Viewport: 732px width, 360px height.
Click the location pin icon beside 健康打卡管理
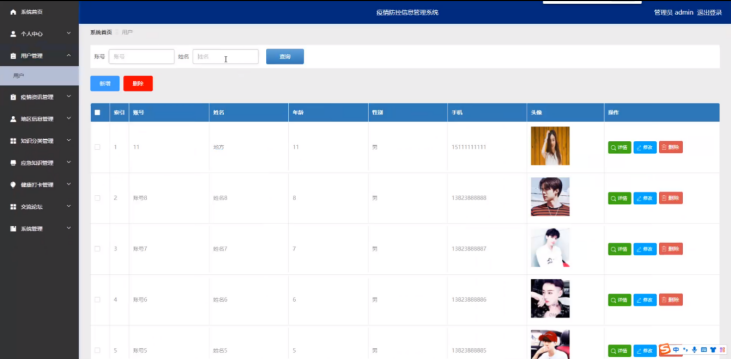13,185
